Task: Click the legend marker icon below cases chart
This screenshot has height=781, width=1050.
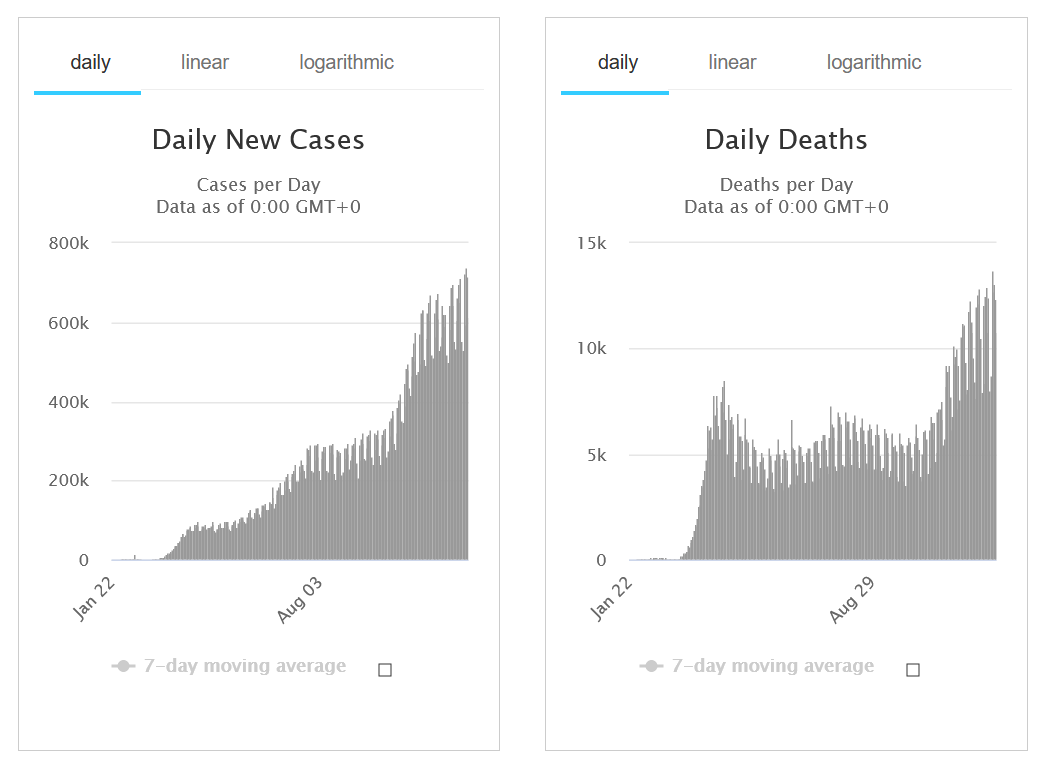Action: 123,666
